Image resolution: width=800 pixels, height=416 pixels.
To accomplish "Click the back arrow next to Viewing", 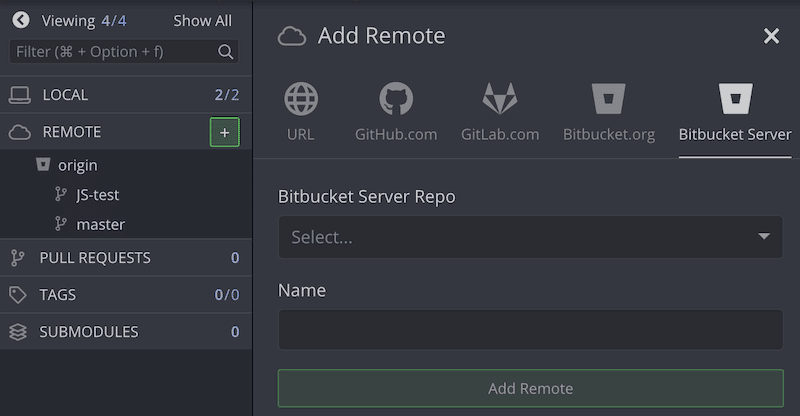I will coord(20,20).
